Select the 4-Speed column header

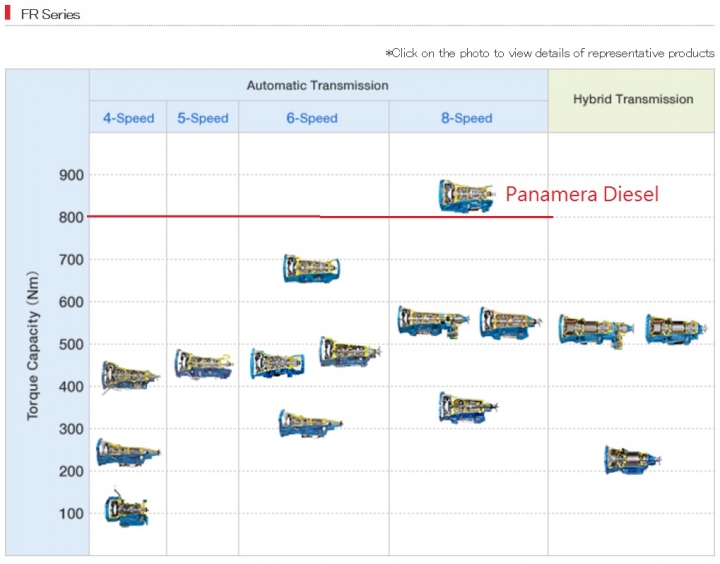[x=129, y=118]
